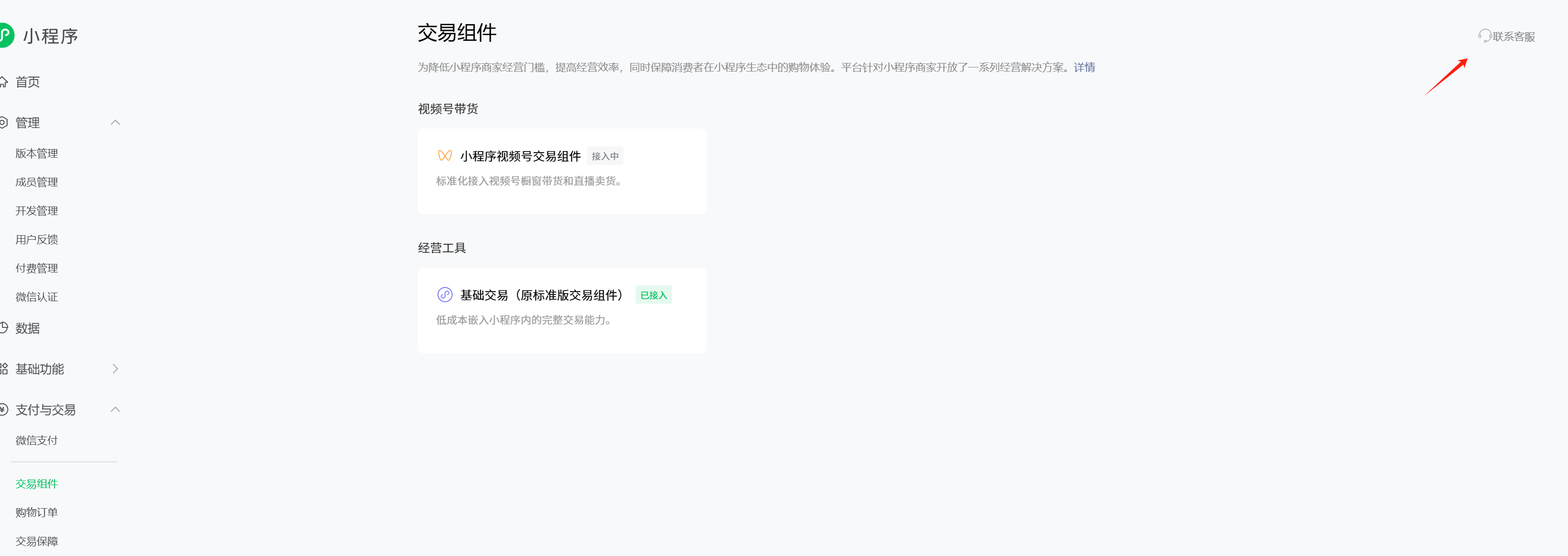Viewport: 1568px width, 556px height.
Task: Expand the 基础功能 section arrow
Action: 115,369
